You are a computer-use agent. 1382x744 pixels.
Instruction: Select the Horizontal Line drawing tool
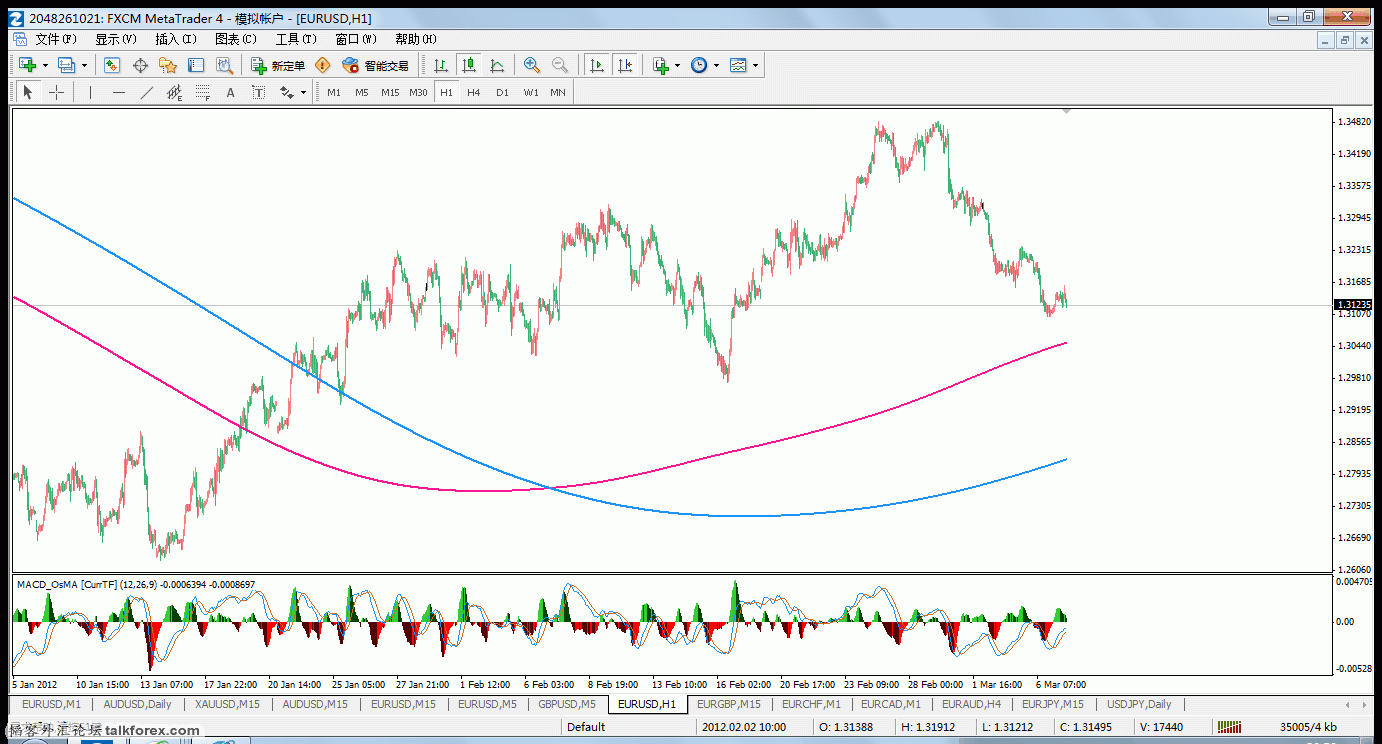tap(119, 92)
